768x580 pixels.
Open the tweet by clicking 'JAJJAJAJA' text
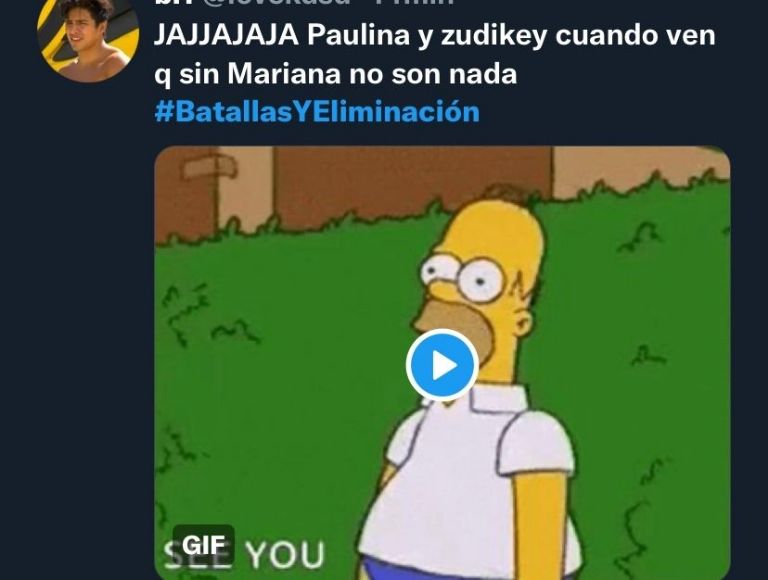tap(227, 36)
